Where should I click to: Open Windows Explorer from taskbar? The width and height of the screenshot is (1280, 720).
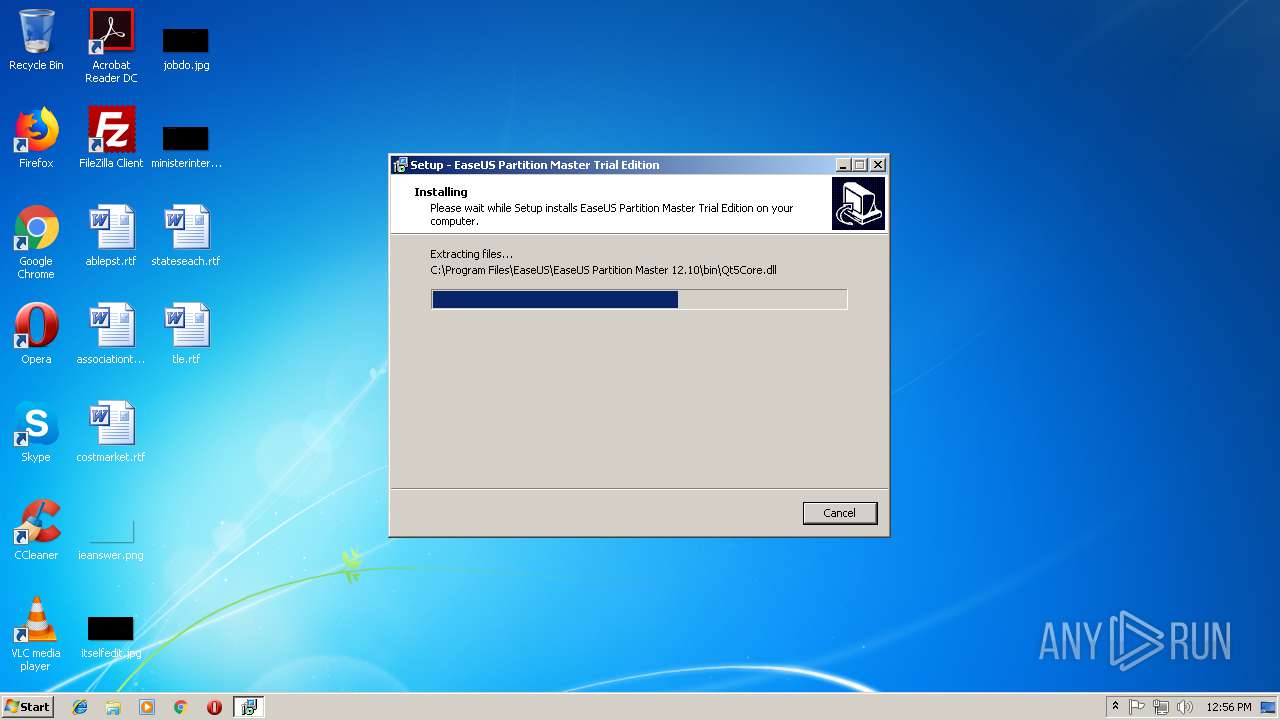pos(113,707)
